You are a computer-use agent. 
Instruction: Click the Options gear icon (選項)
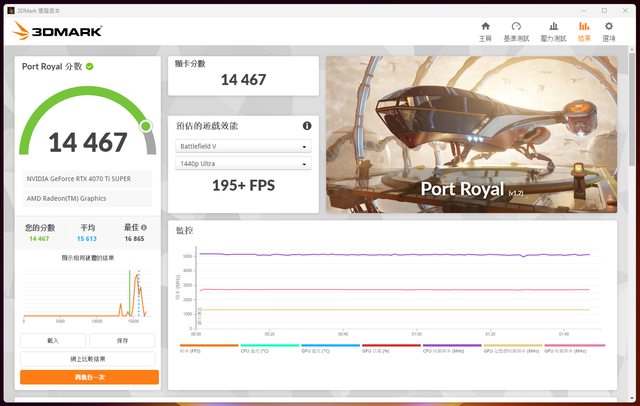pyautogui.click(x=608, y=31)
